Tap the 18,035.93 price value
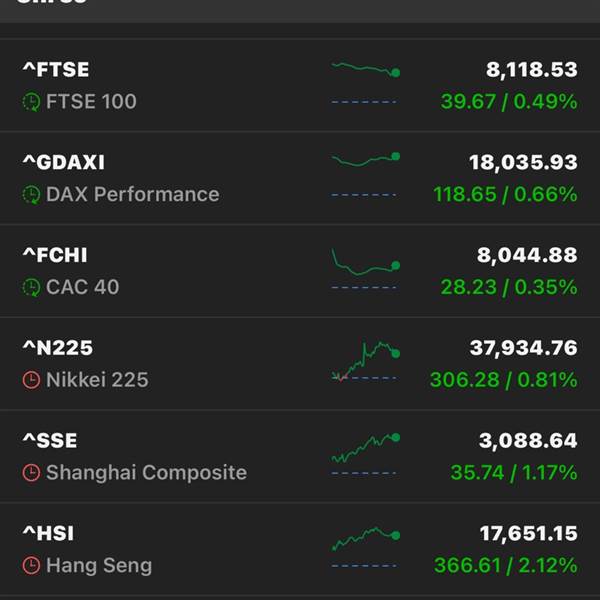600x600 pixels. 523,162
